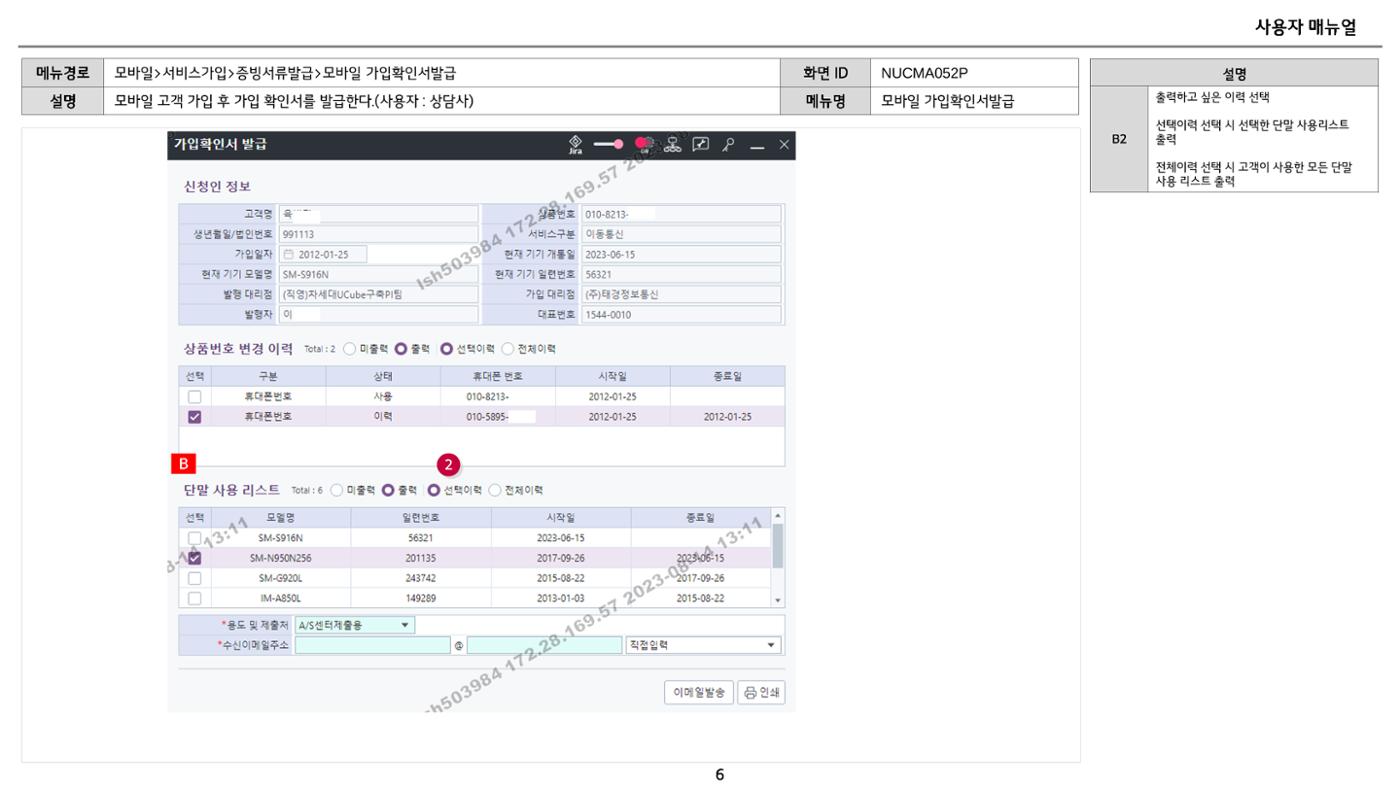Image resolution: width=1400 pixels, height=788 pixels.
Task: Click the 모델명 column header
Action: [281, 518]
